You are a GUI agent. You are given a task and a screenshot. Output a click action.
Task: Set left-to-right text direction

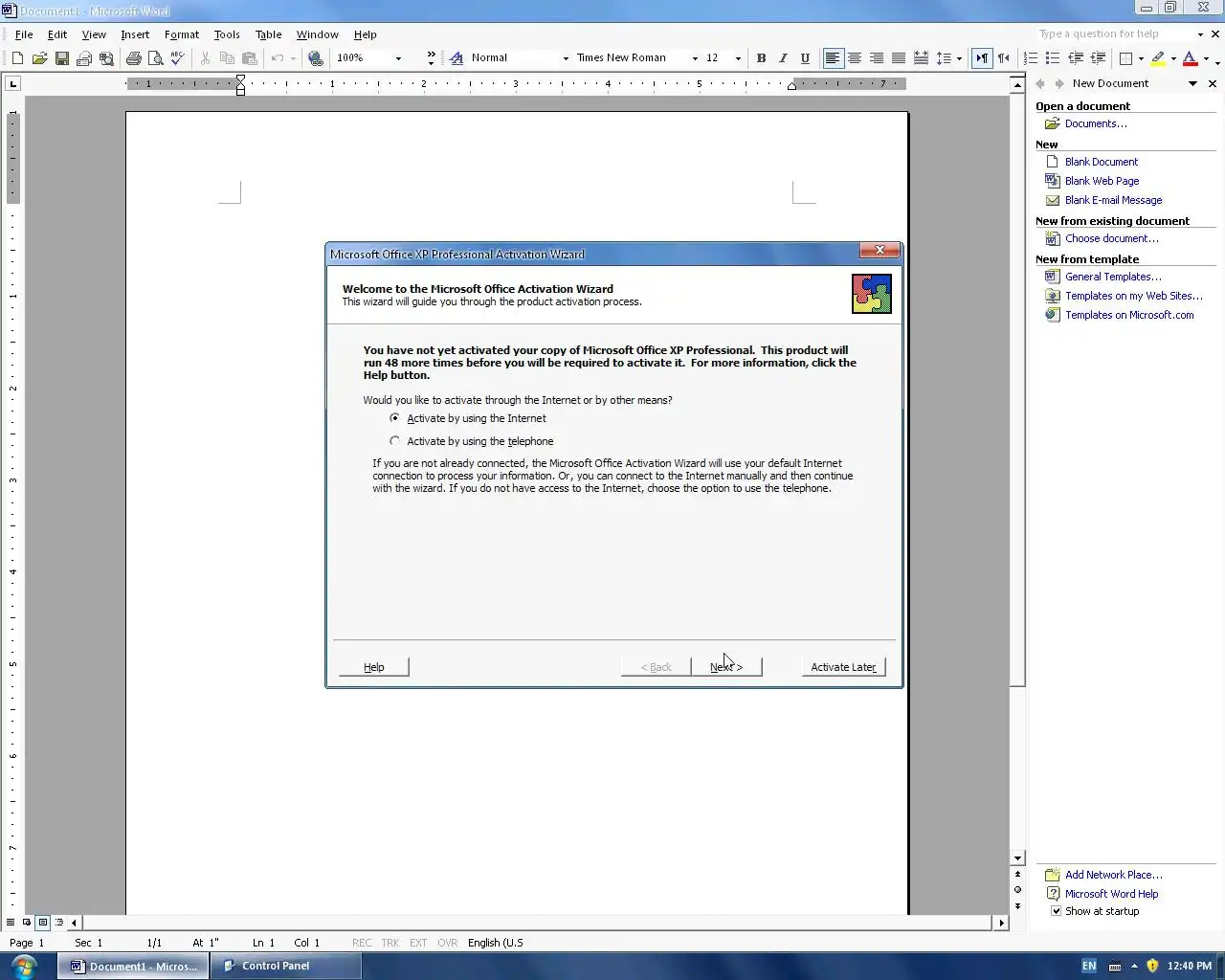(x=982, y=58)
